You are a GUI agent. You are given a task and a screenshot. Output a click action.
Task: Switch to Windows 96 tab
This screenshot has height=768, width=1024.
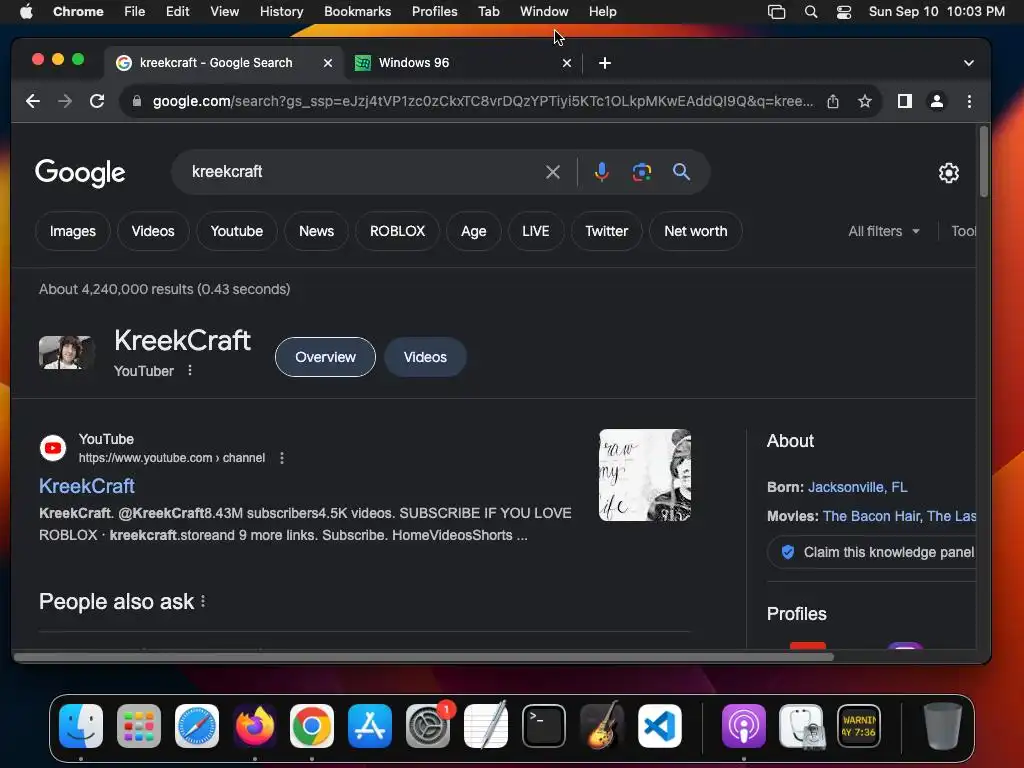tap(458, 63)
